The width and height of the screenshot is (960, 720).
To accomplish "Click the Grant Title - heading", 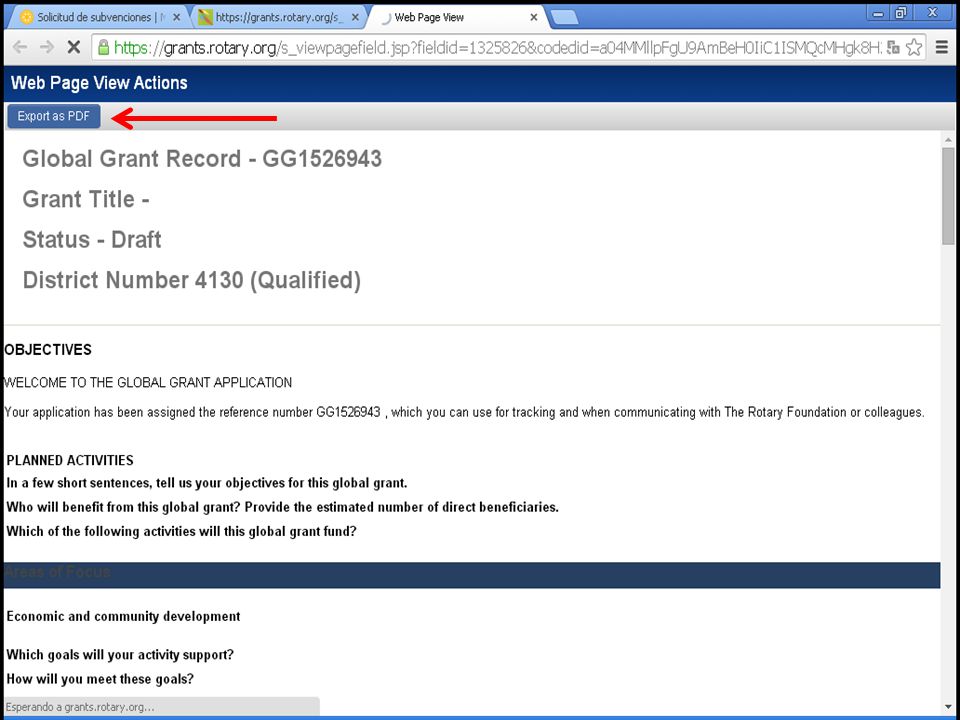I will [86, 199].
